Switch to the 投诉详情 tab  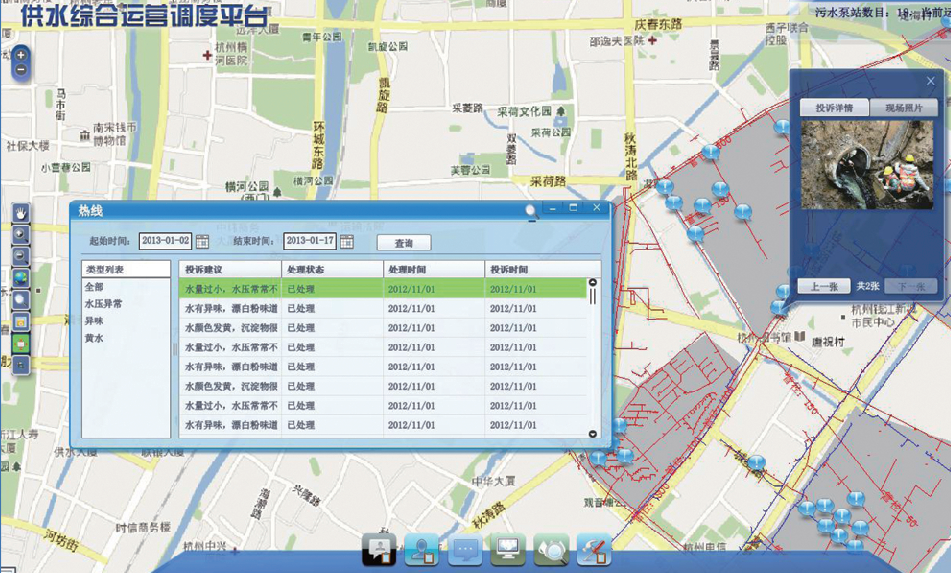[834, 108]
